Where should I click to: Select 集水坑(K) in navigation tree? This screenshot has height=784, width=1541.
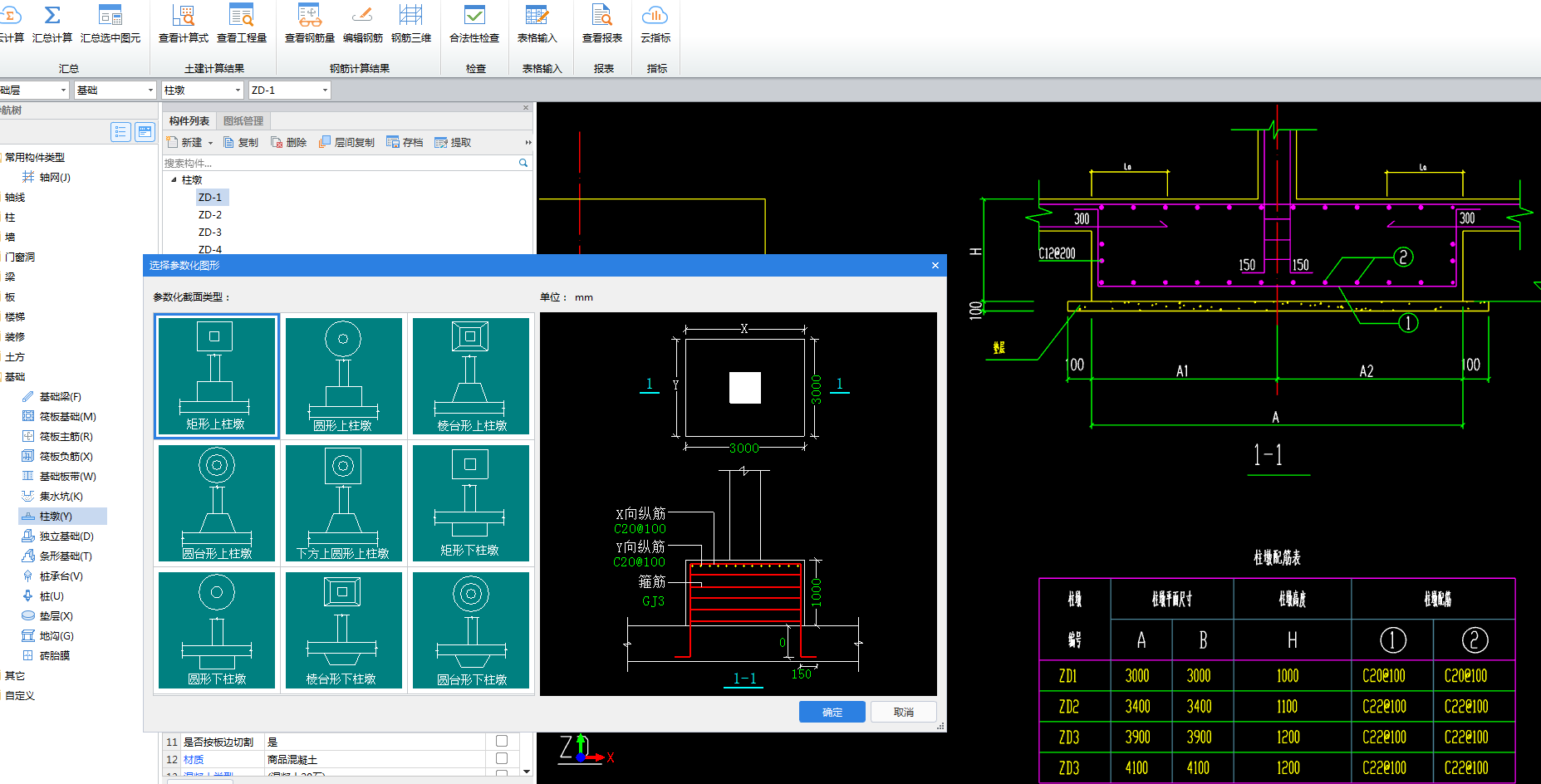52,497
